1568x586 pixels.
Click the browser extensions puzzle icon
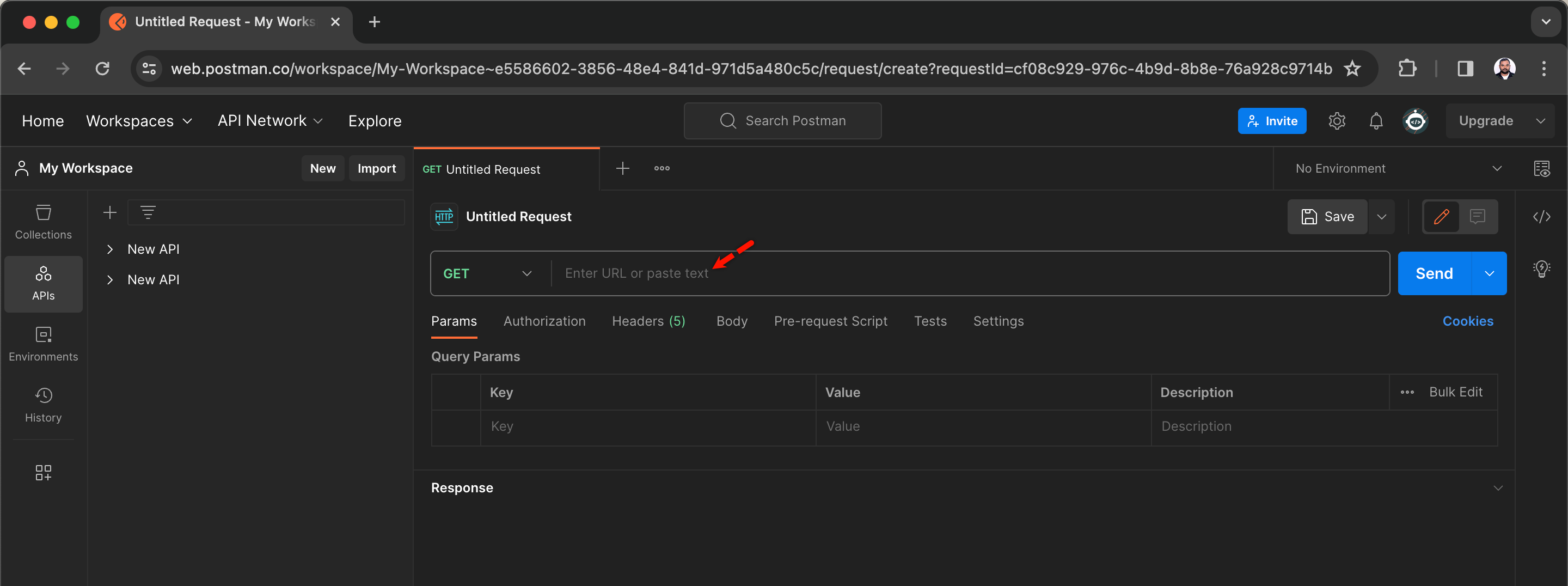tap(1407, 68)
